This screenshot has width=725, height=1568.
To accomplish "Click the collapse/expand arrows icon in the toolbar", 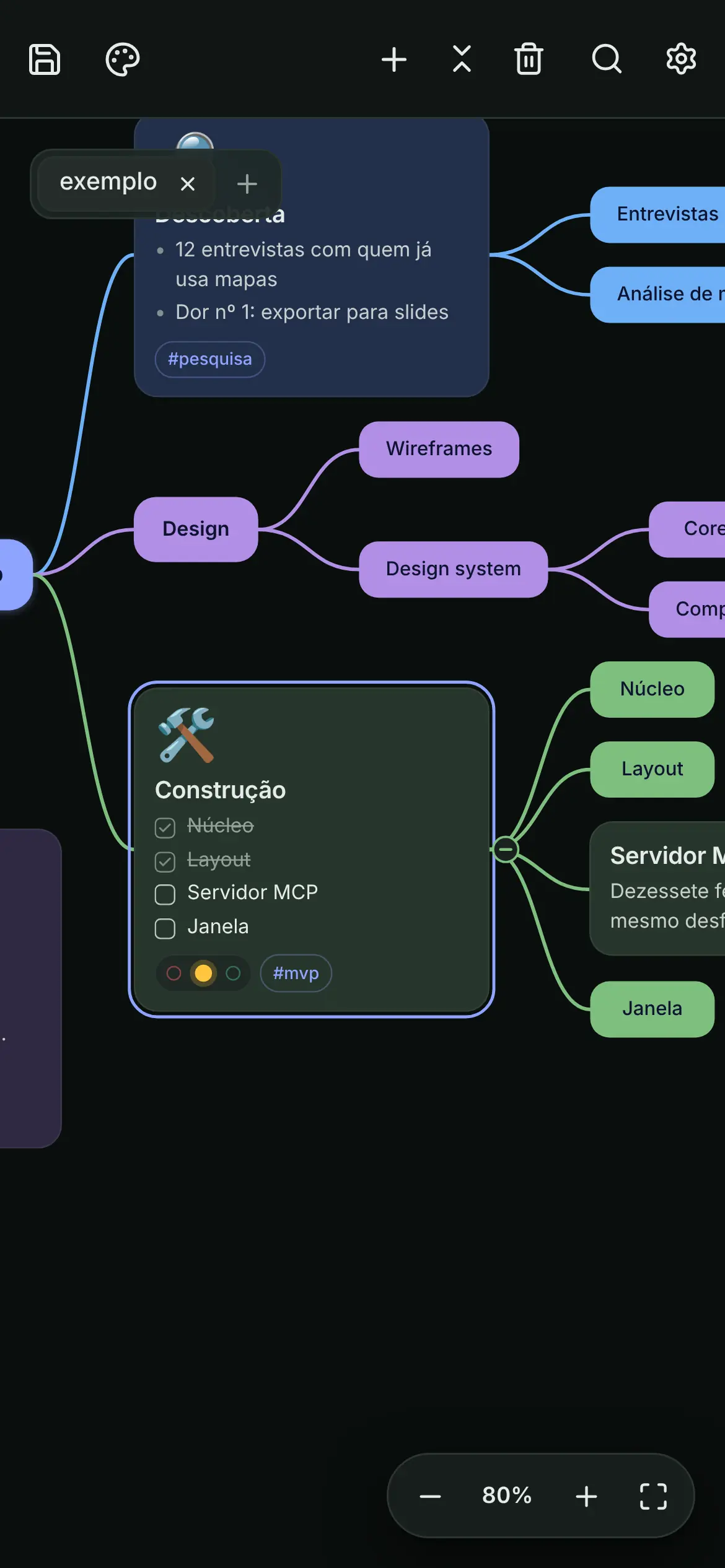I will (x=462, y=59).
